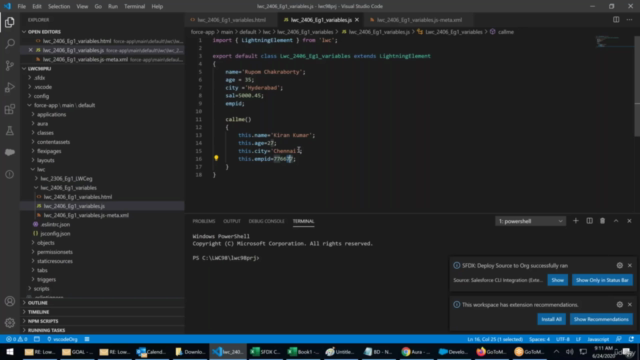Screen dimensions: 640x360
Task: Collapse the lwc folder
Action: pyautogui.click(x=41, y=169)
